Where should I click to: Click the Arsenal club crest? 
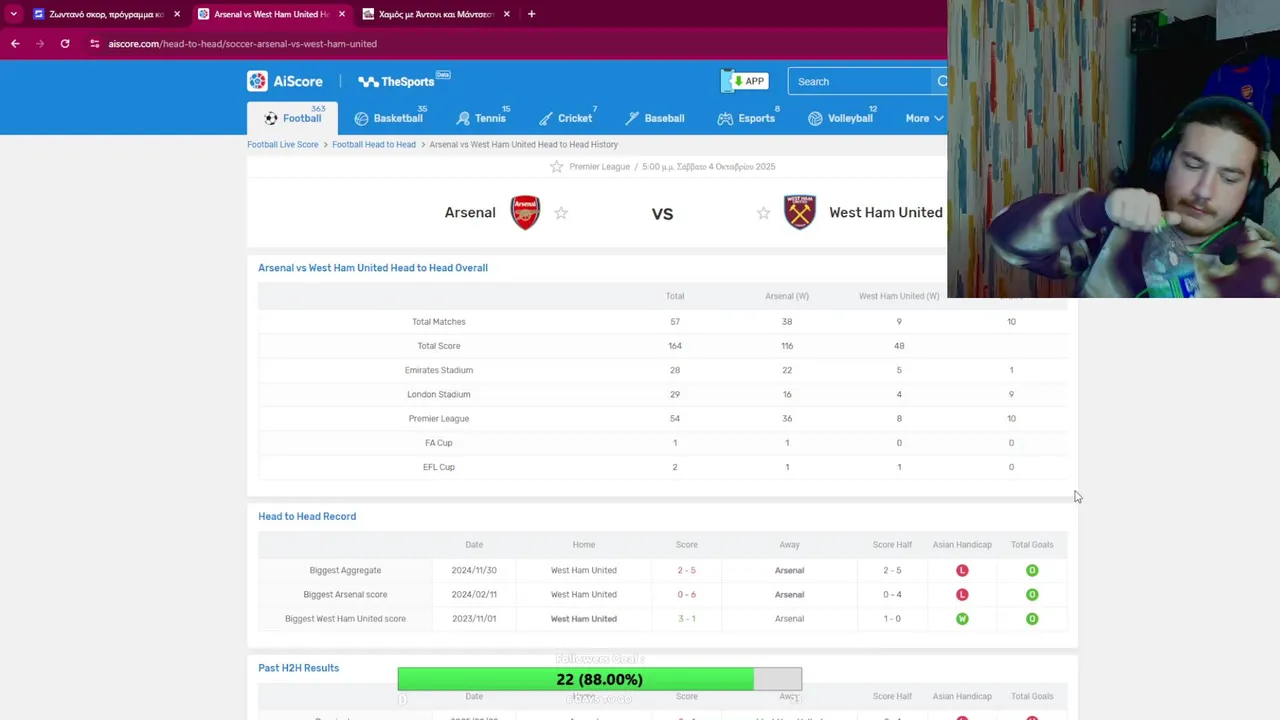click(525, 212)
